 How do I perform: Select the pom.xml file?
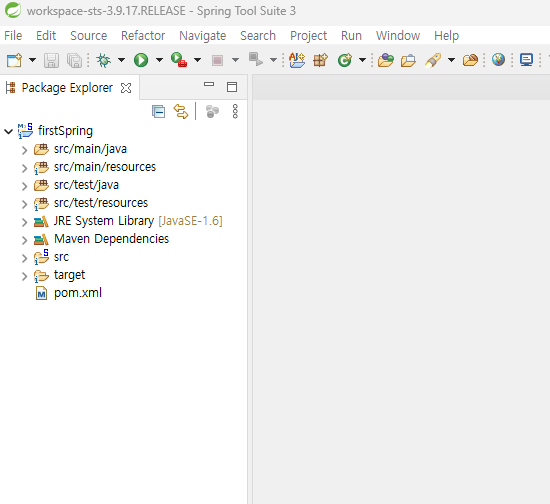click(78, 293)
